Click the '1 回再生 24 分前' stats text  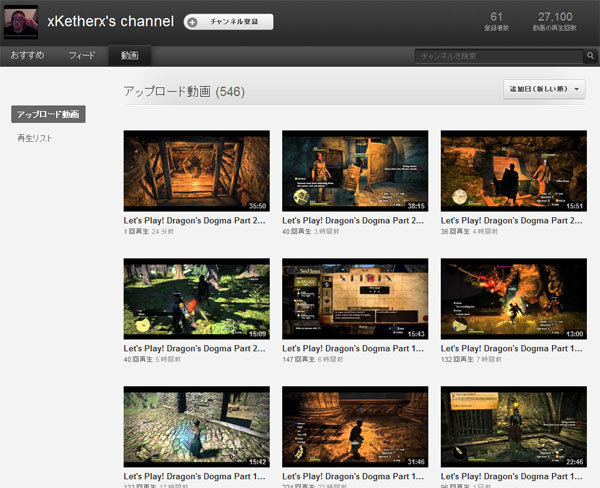click(x=148, y=232)
